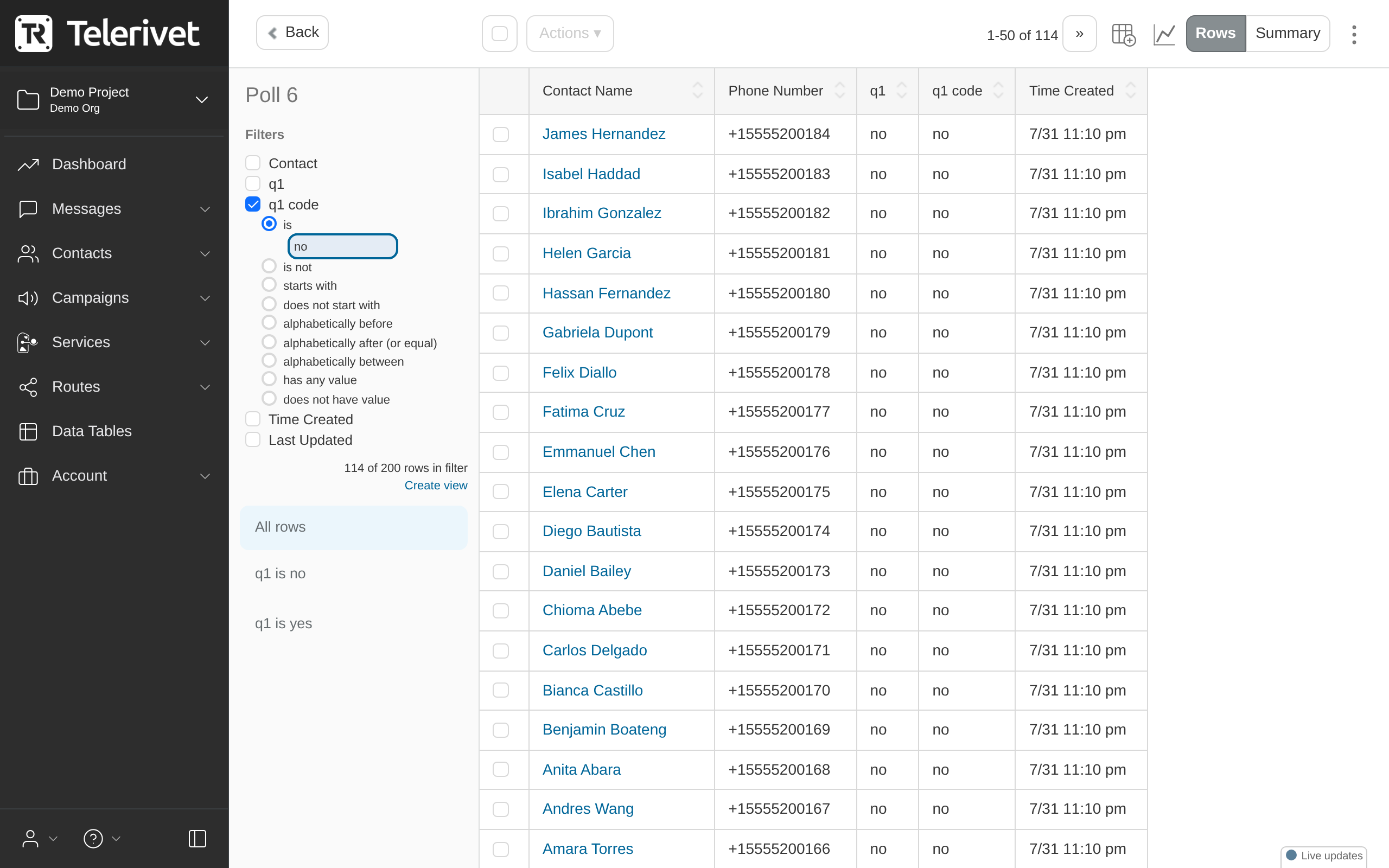The width and height of the screenshot is (1389, 868).
Task: Sort by q1 column arrows
Action: 902,91
